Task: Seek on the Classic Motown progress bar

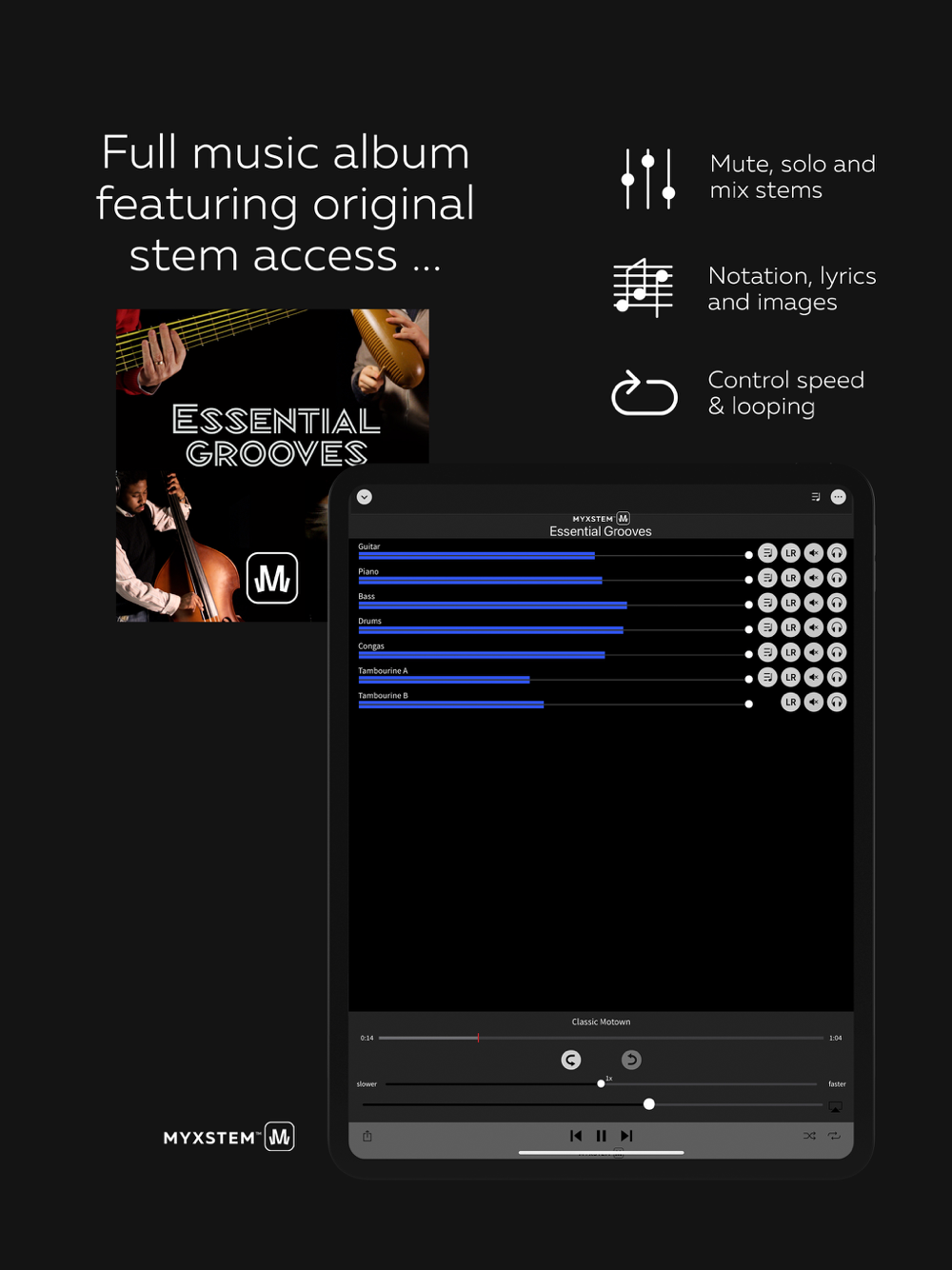Action: click(601, 1038)
